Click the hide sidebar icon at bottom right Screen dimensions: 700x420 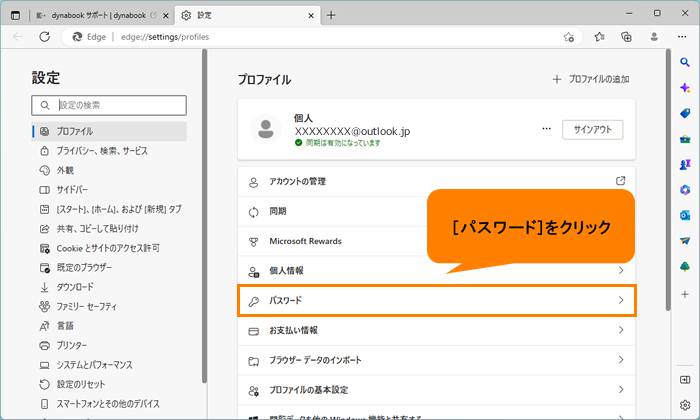[685, 380]
